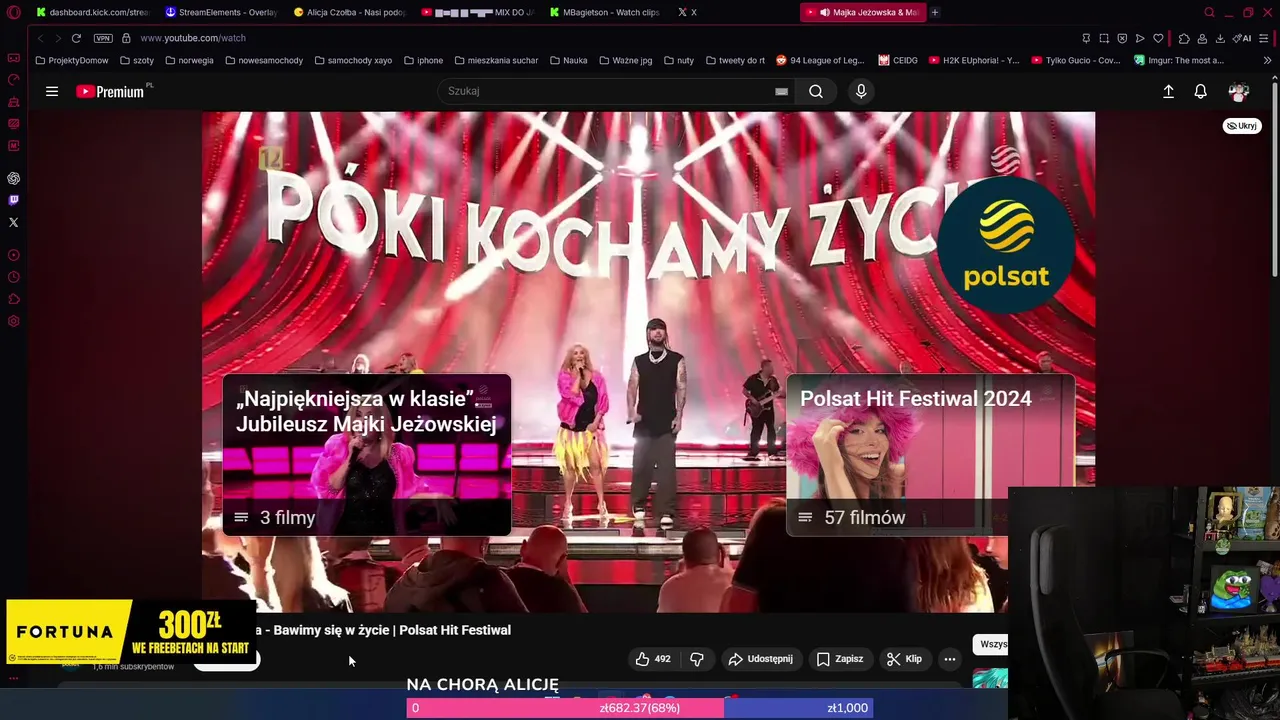This screenshot has width=1280, height=720.
Task: Open X panel in Opera sidebar
Action: (x=13, y=222)
